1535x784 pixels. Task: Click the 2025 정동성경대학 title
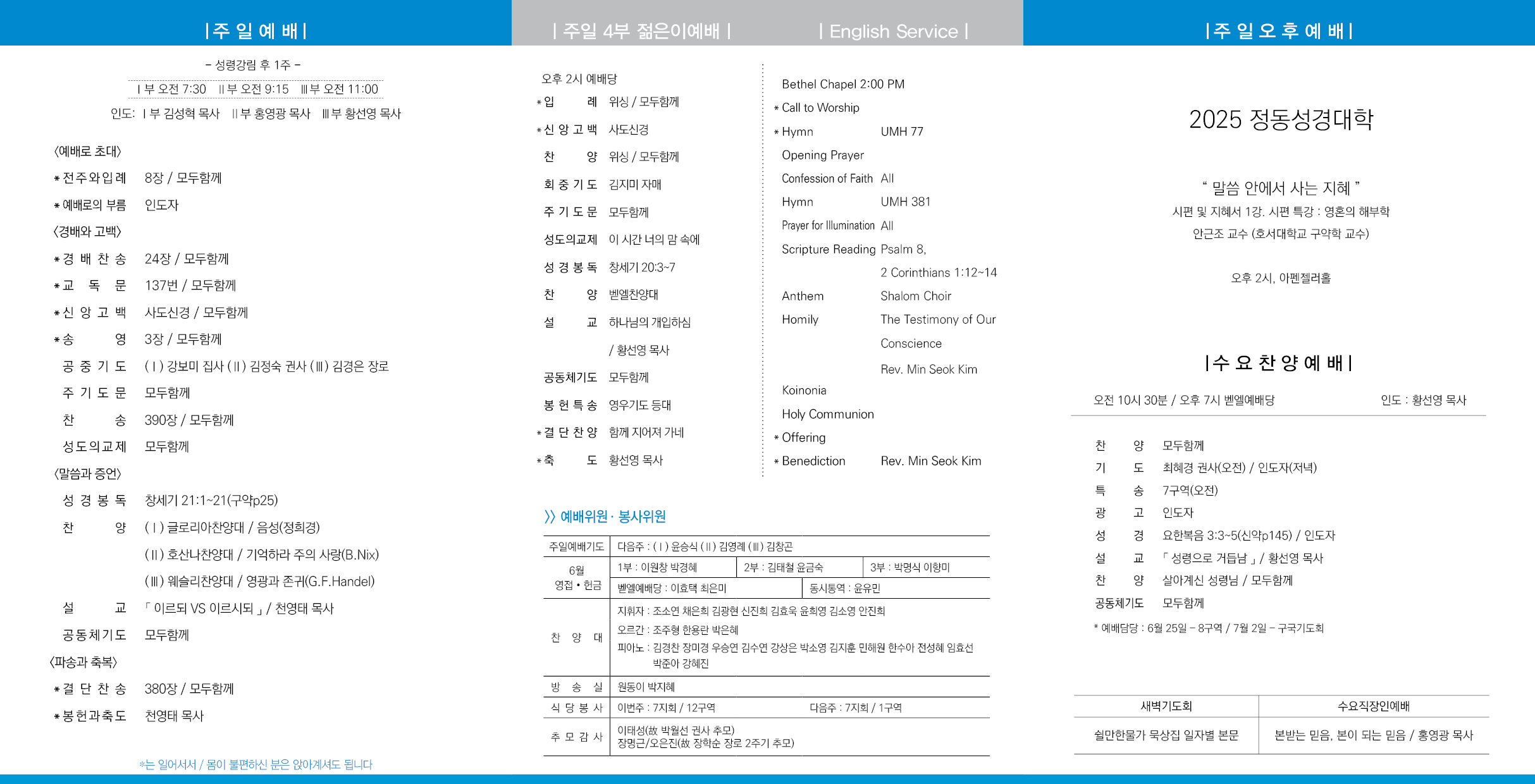pyautogui.click(x=1281, y=119)
